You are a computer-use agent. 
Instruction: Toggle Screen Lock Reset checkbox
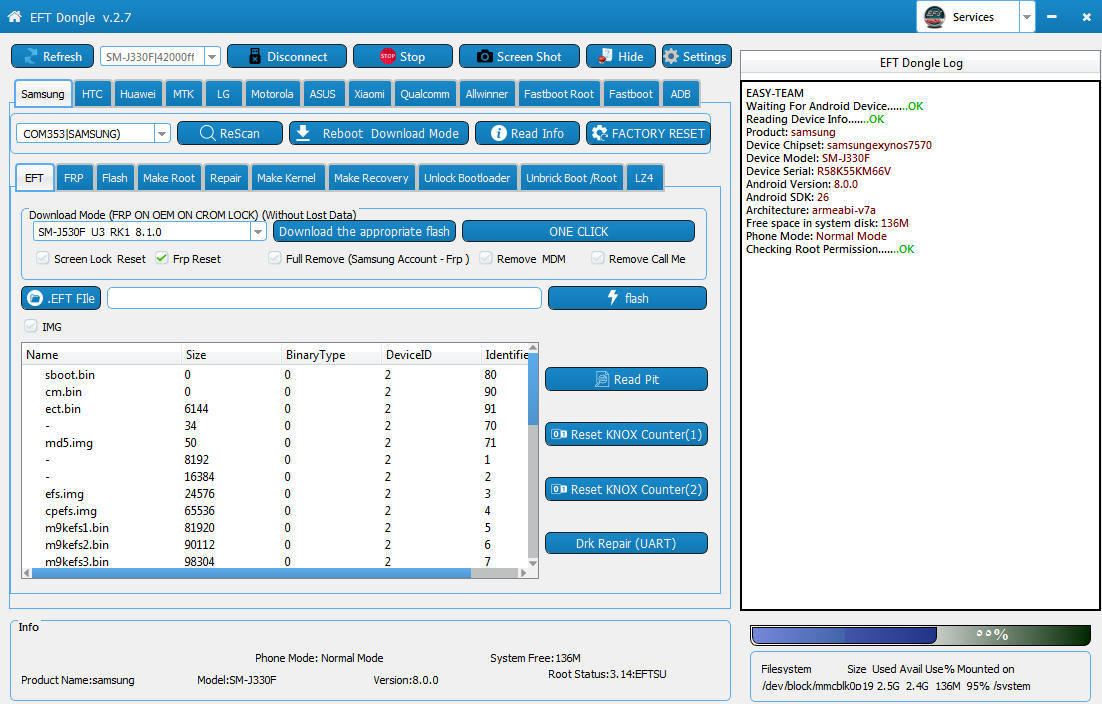pyautogui.click(x=43, y=258)
